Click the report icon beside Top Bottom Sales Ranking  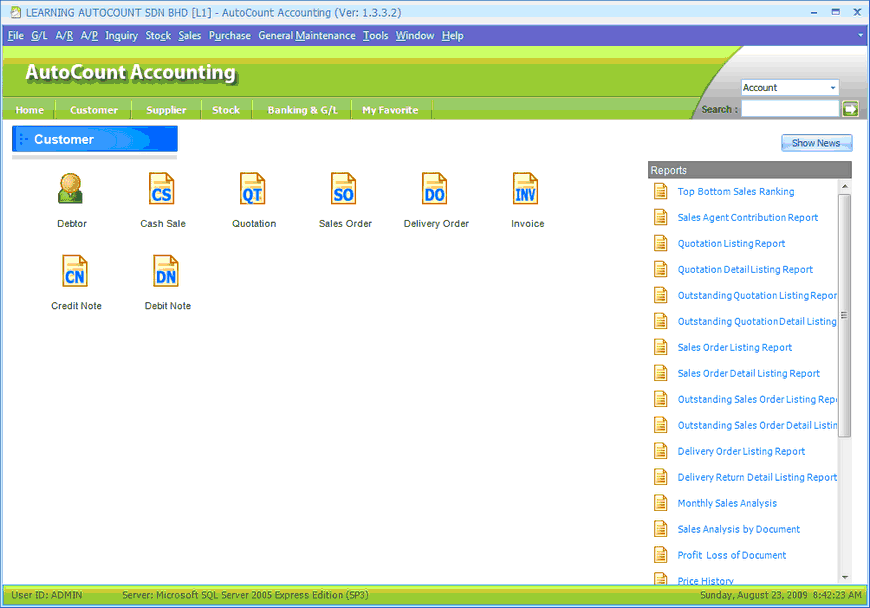tap(660, 191)
